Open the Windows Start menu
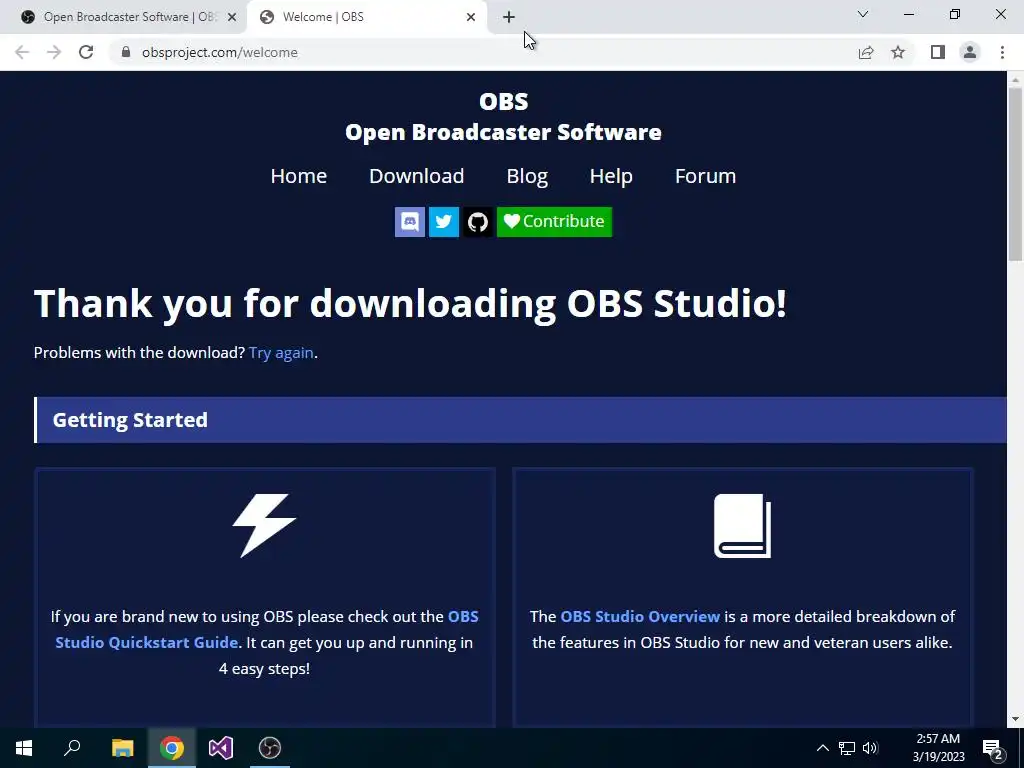The width and height of the screenshot is (1024, 768). pyautogui.click(x=24, y=748)
